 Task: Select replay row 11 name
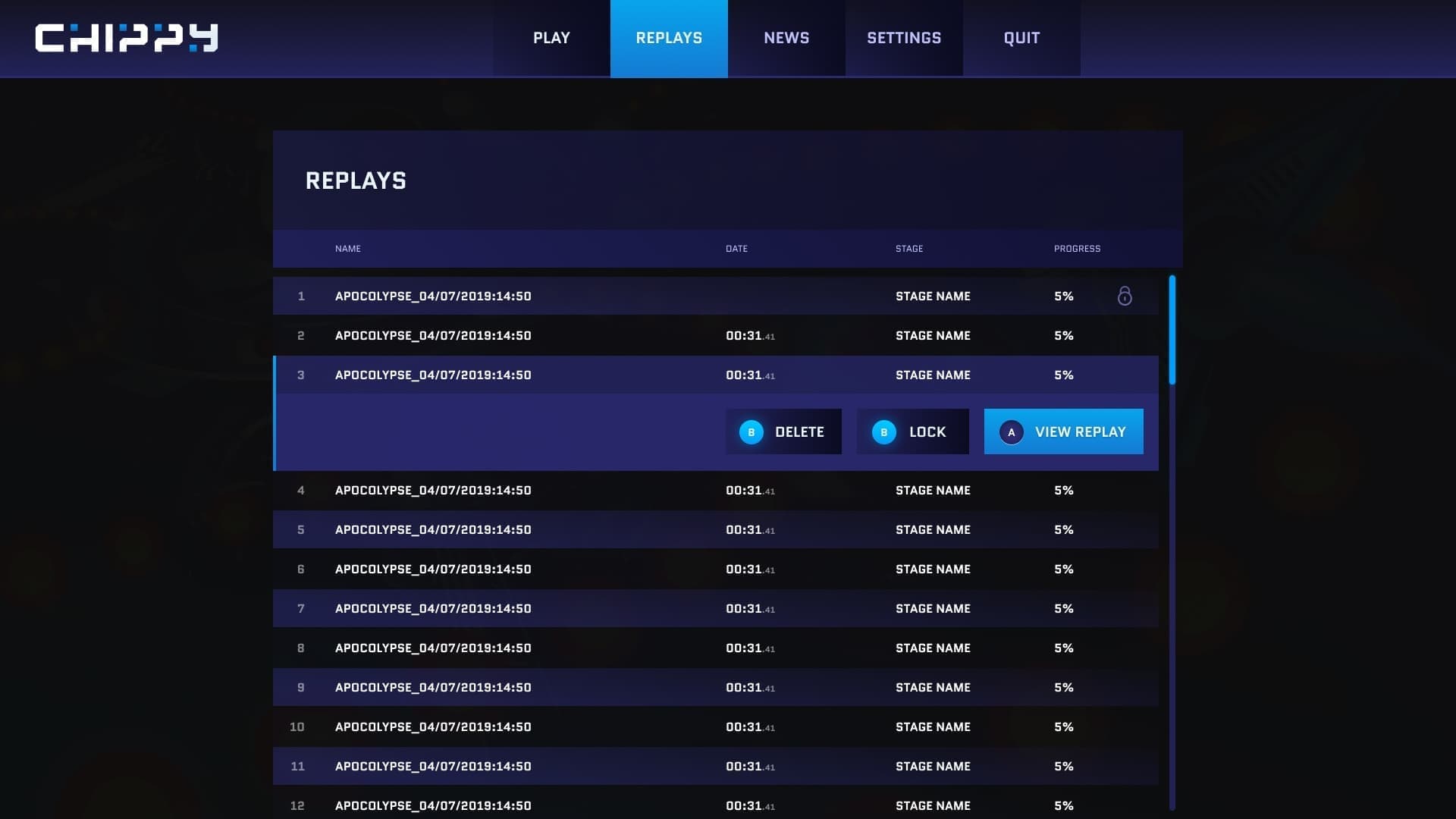433,766
